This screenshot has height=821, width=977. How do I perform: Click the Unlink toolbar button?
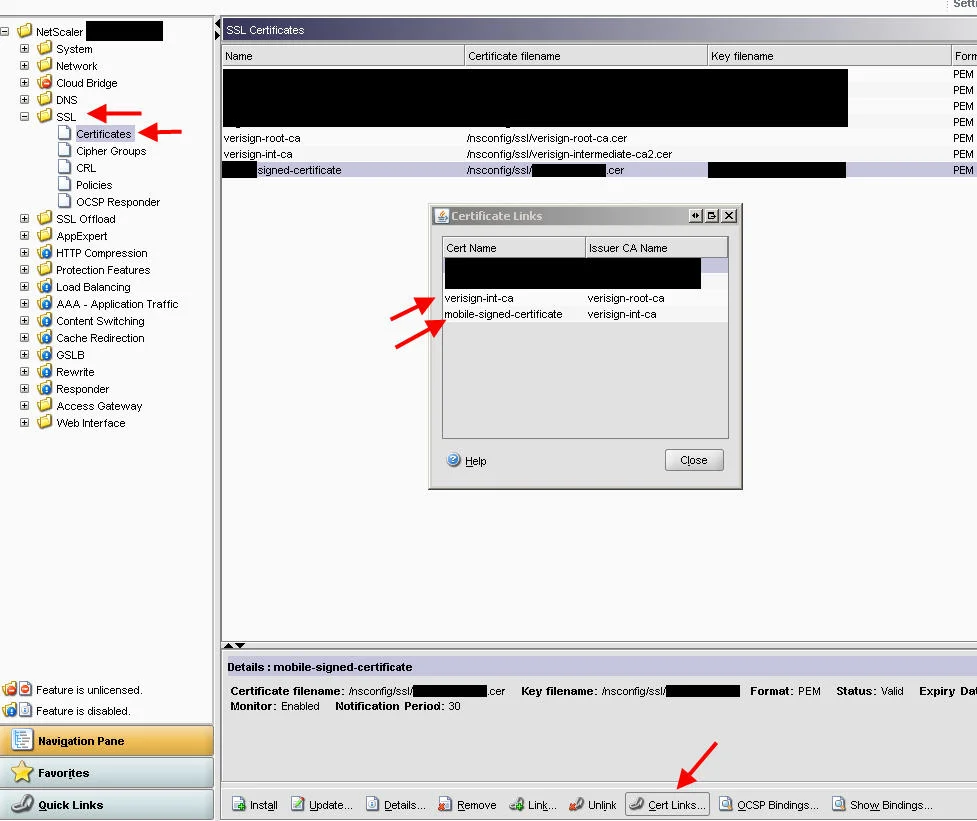pyautogui.click(x=593, y=804)
